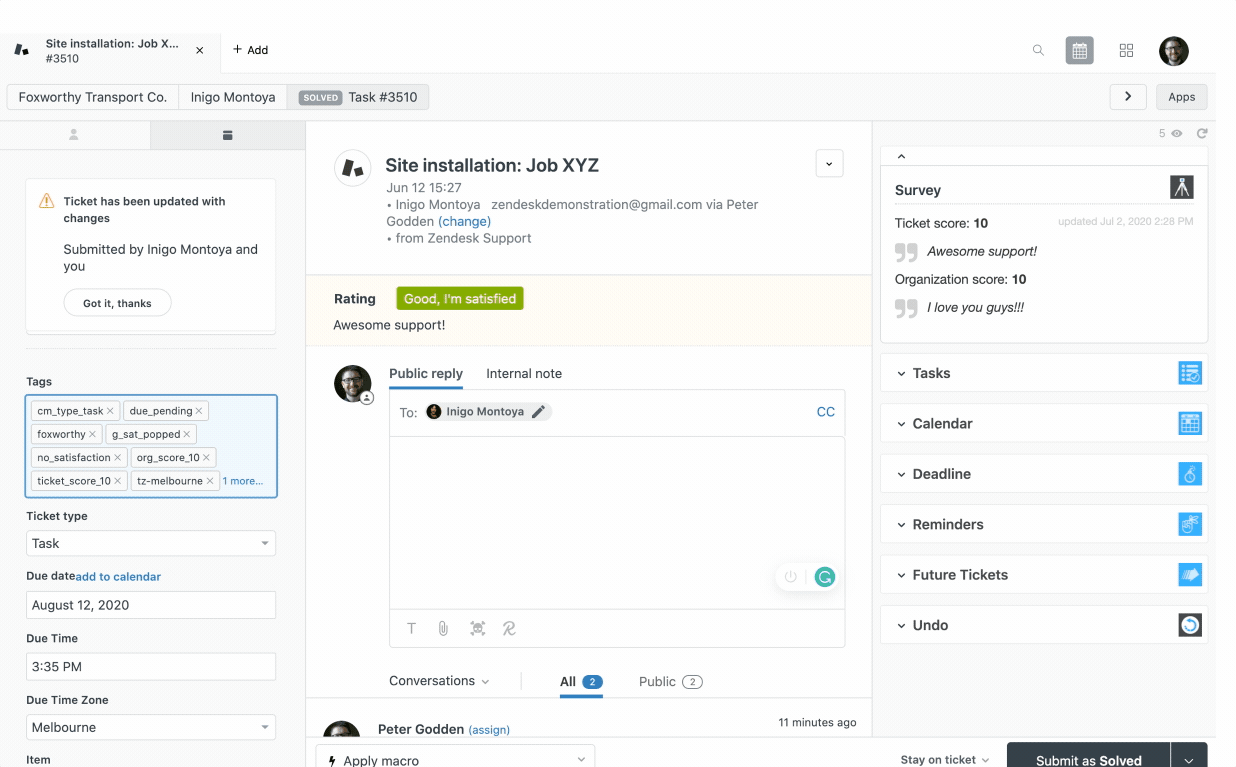Dismiss update notice with Got it, thanks
Image resolution: width=1236 pixels, height=767 pixels.
click(117, 303)
